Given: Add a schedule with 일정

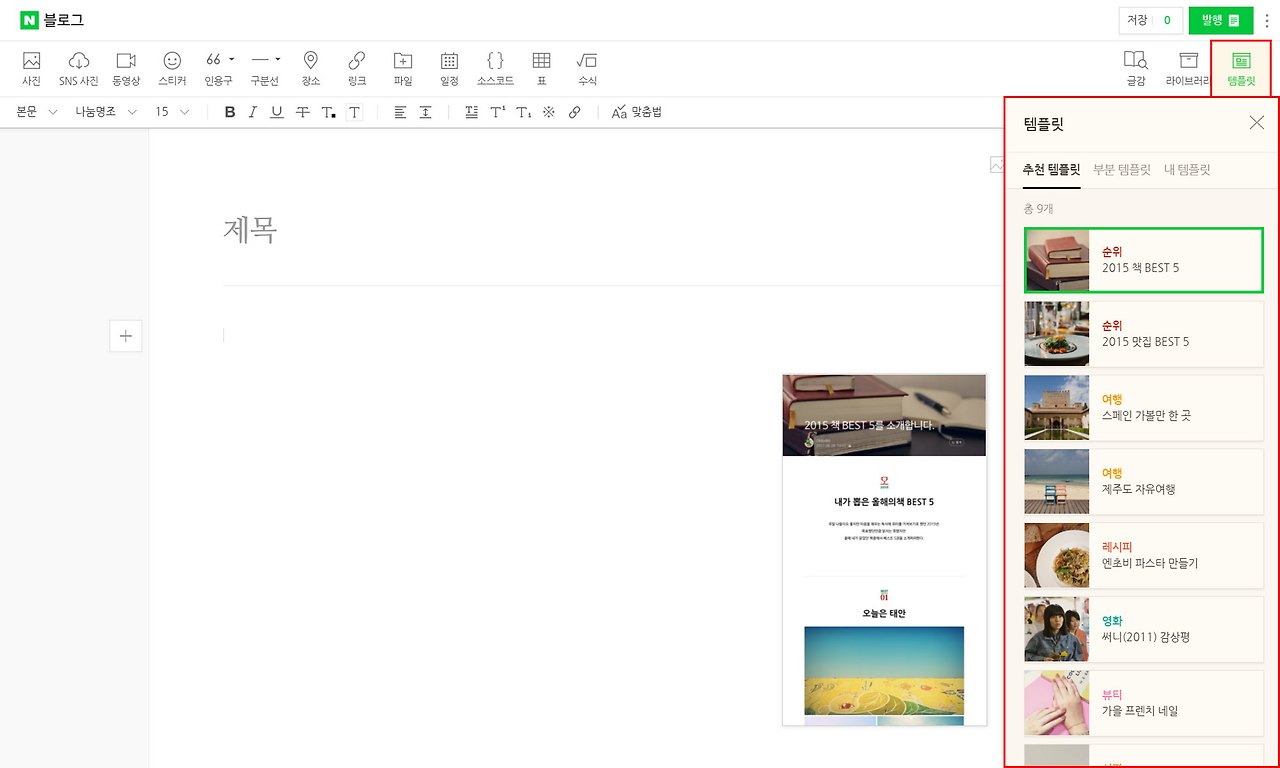Looking at the screenshot, I should point(449,69).
